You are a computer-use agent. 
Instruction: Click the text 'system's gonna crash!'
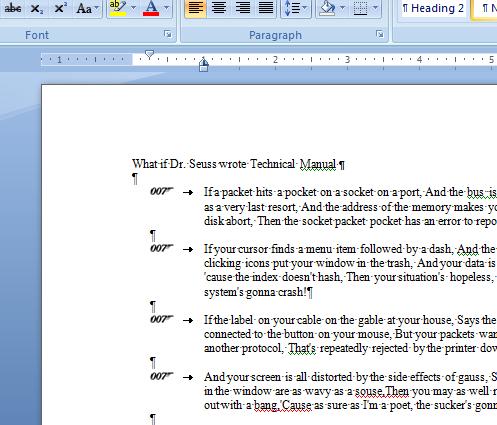[255, 292]
